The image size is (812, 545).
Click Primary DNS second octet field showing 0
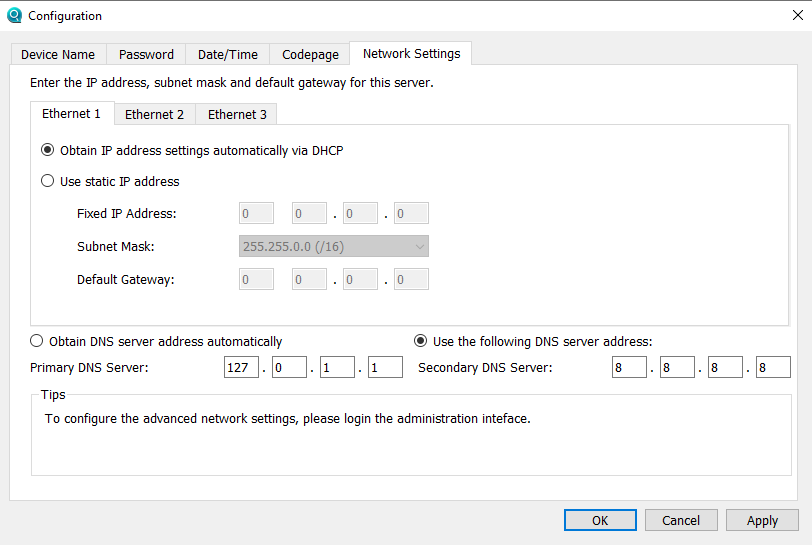[x=289, y=367]
